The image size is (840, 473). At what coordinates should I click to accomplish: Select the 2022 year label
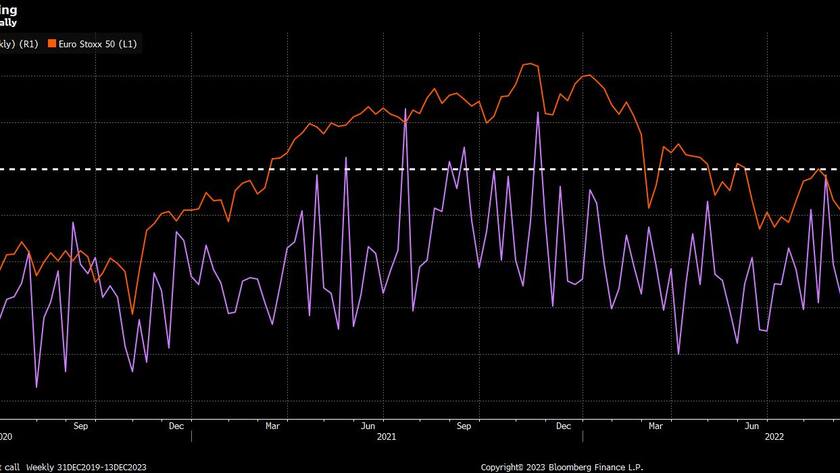(774, 437)
